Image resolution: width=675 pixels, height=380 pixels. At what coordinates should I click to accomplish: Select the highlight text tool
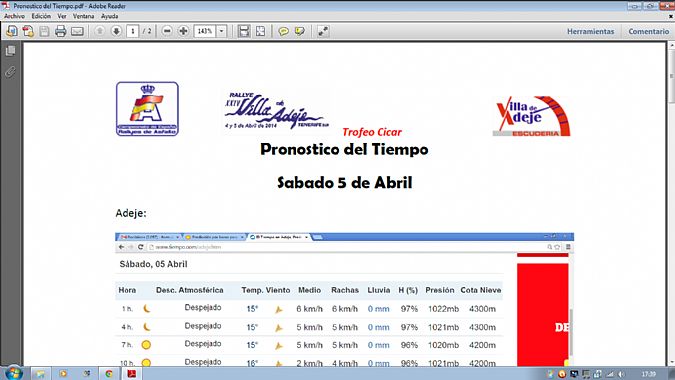pyautogui.click(x=300, y=31)
